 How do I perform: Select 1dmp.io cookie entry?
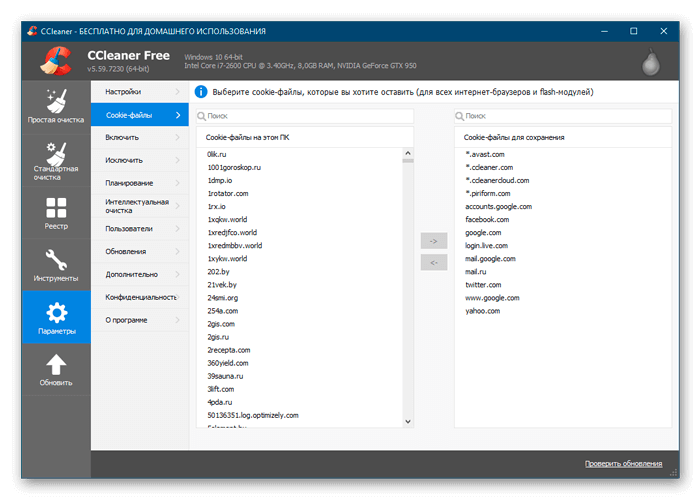tap(220, 180)
